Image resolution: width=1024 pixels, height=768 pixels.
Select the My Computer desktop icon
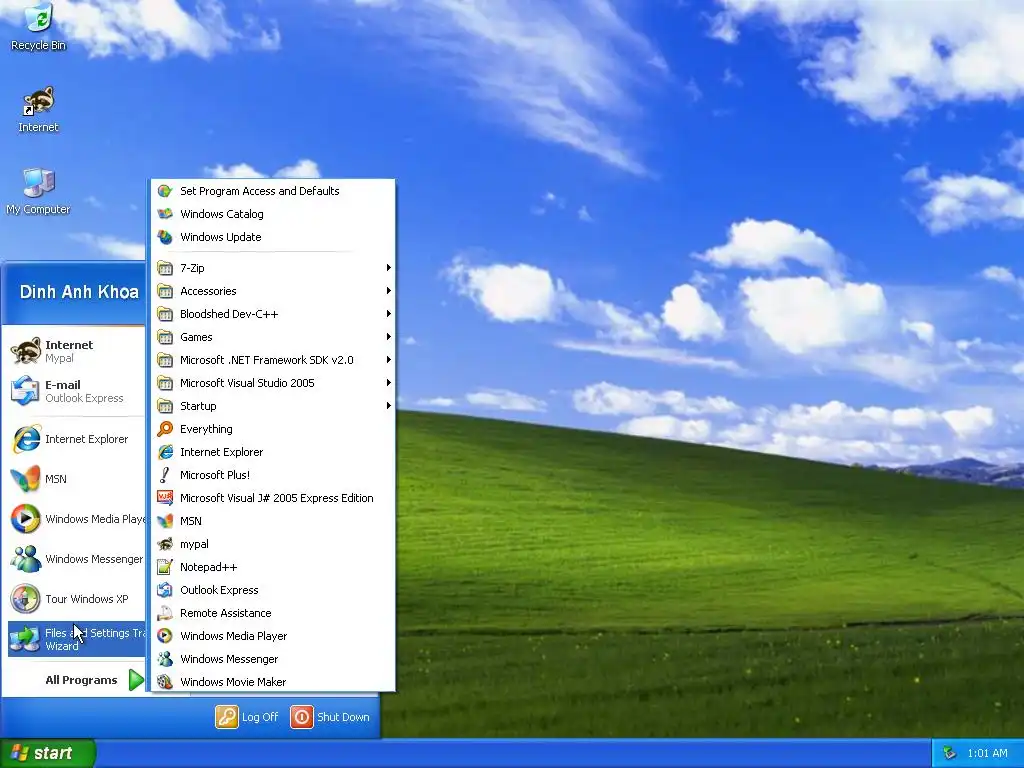pos(39,191)
